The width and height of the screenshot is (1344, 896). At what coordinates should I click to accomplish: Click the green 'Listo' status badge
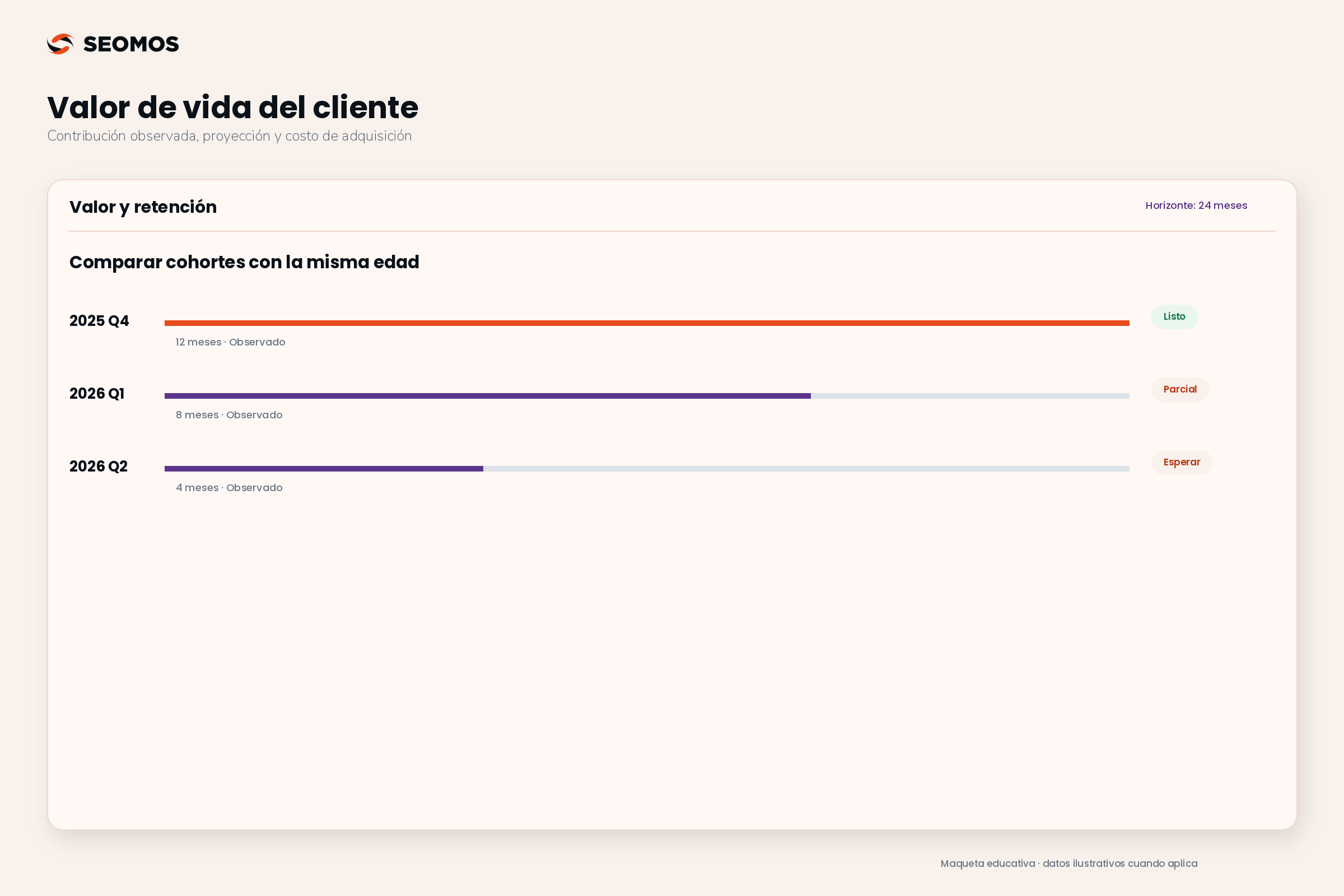click(x=1174, y=316)
